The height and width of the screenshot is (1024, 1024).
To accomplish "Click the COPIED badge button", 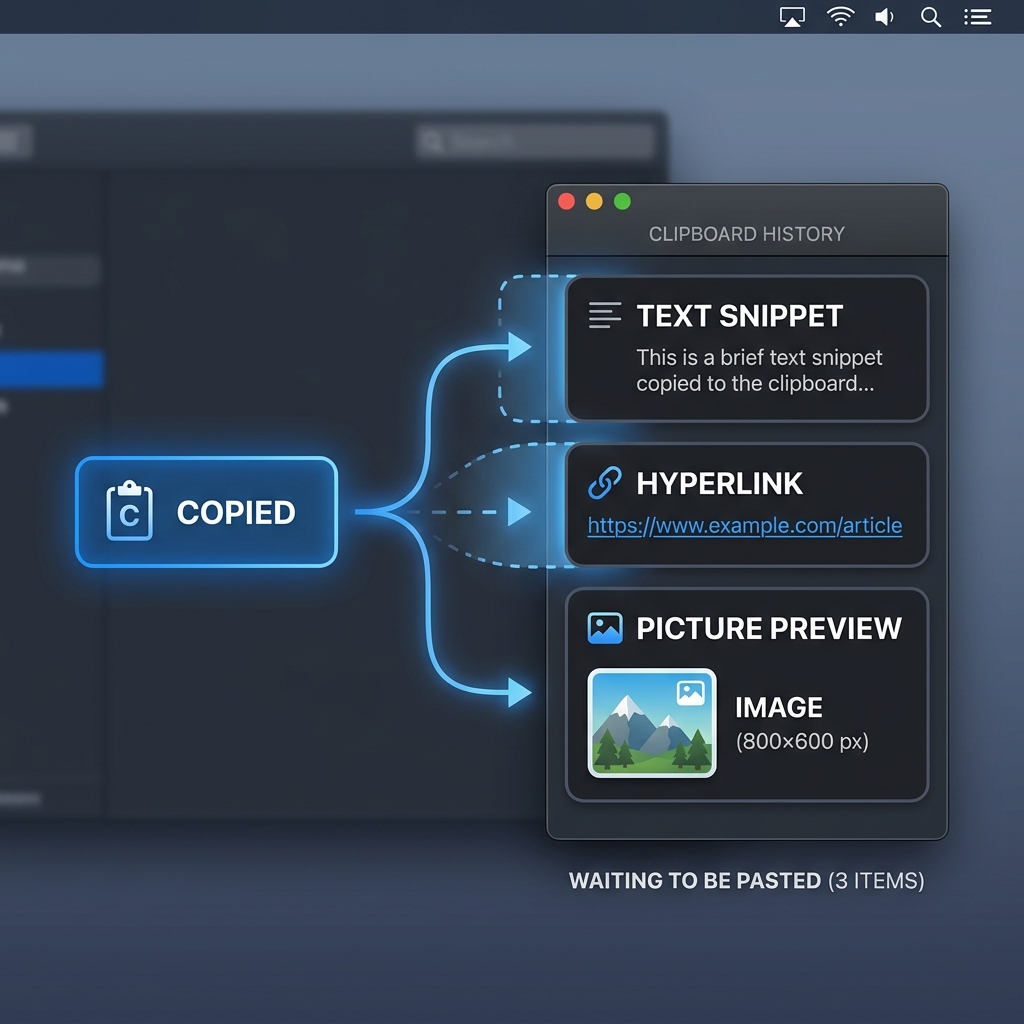I will click(x=206, y=511).
